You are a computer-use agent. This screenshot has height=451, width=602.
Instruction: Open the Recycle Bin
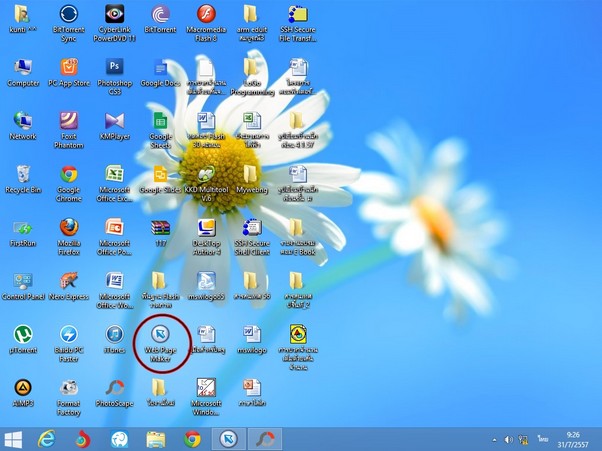pos(23,179)
